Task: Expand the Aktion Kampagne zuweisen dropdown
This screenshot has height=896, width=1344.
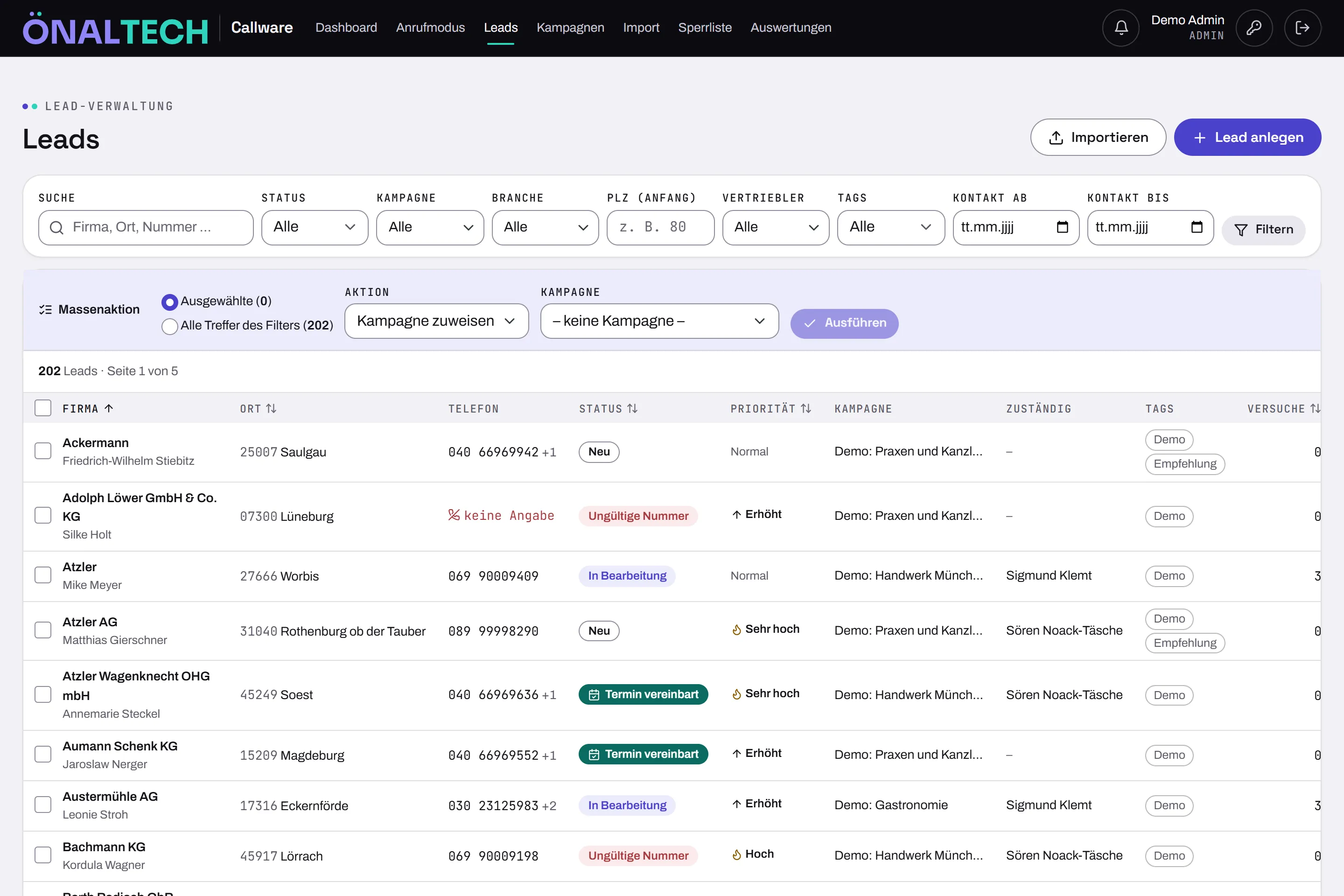Action: pyautogui.click(x=437, y=321)
